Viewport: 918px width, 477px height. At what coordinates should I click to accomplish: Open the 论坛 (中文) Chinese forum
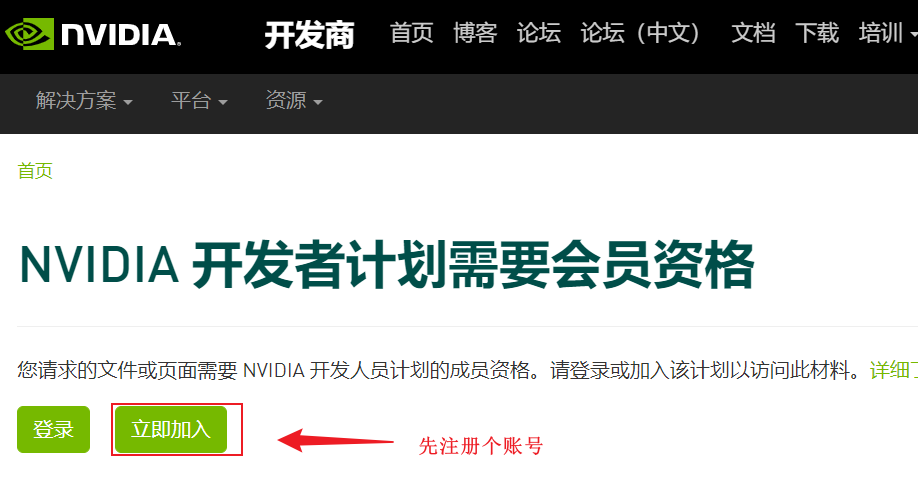(640, 33)
